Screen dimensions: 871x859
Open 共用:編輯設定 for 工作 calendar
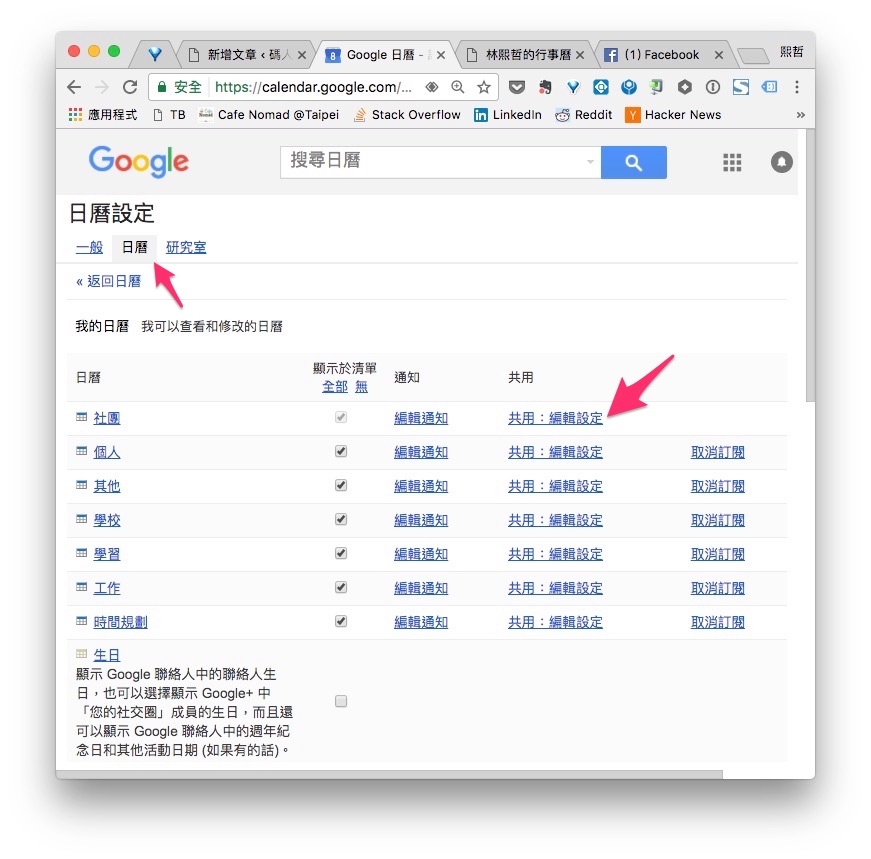point(555,588)
